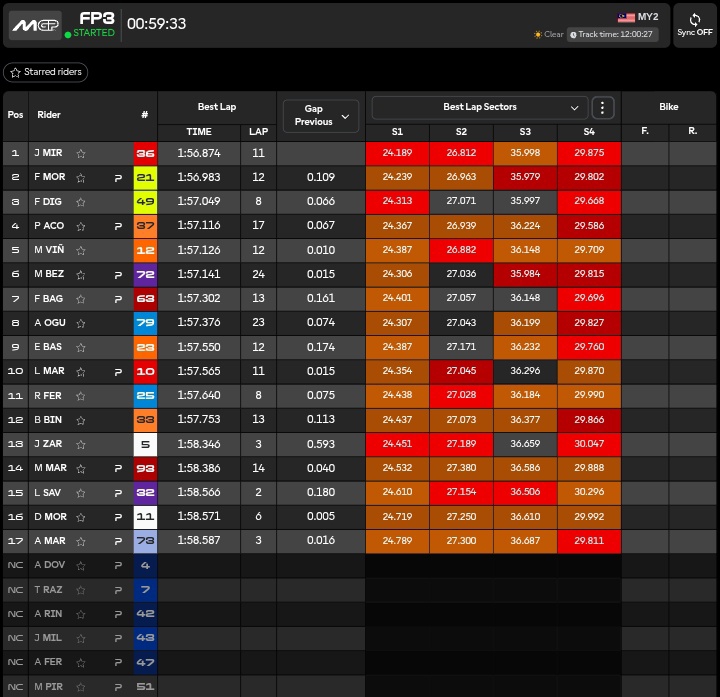Click the Rider column header
Viewport: 720px width, 697px height.
[49, 115]
